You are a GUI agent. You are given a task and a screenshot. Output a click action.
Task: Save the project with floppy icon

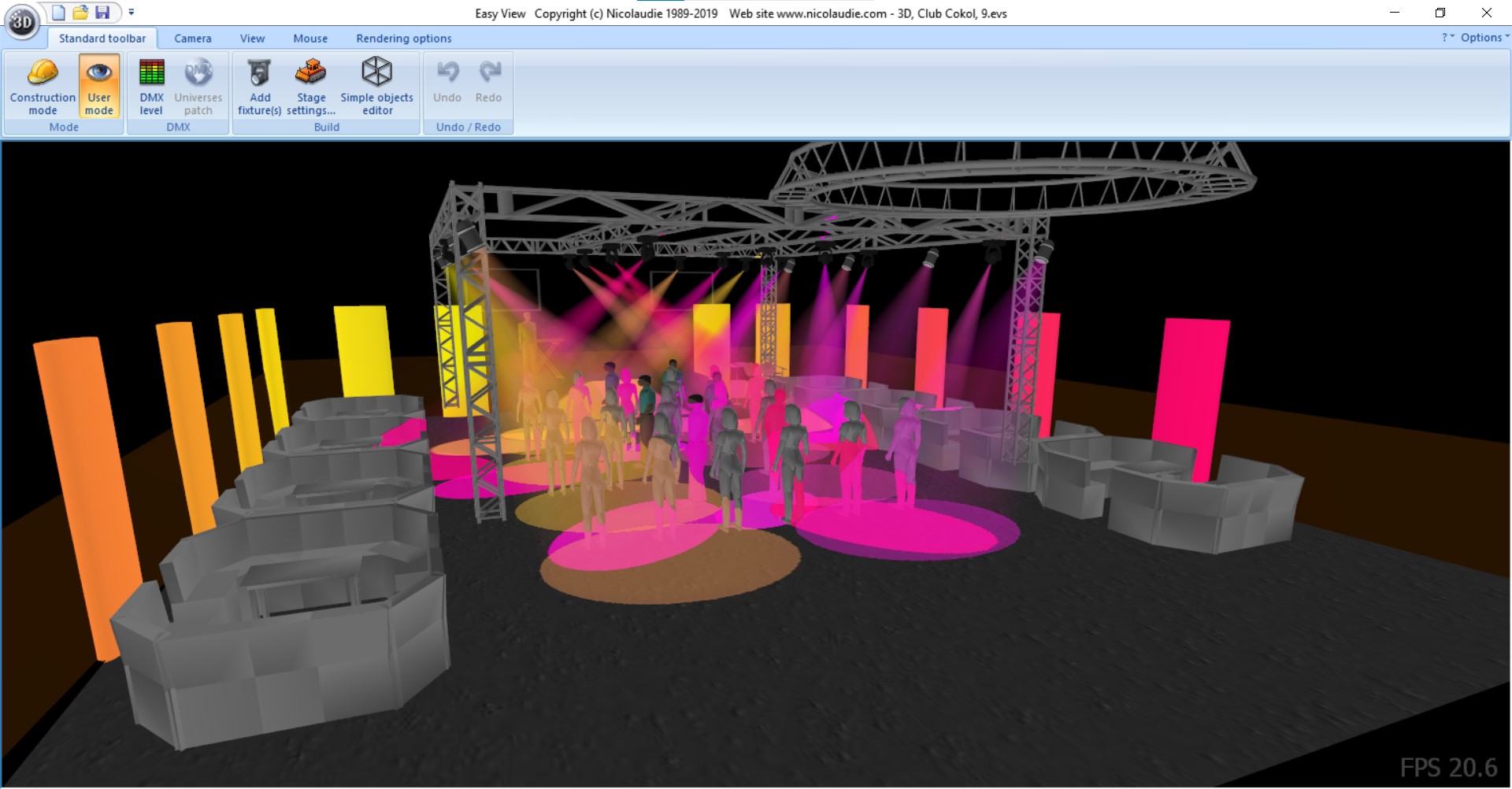pyautogui.click(x=102, y=13)
